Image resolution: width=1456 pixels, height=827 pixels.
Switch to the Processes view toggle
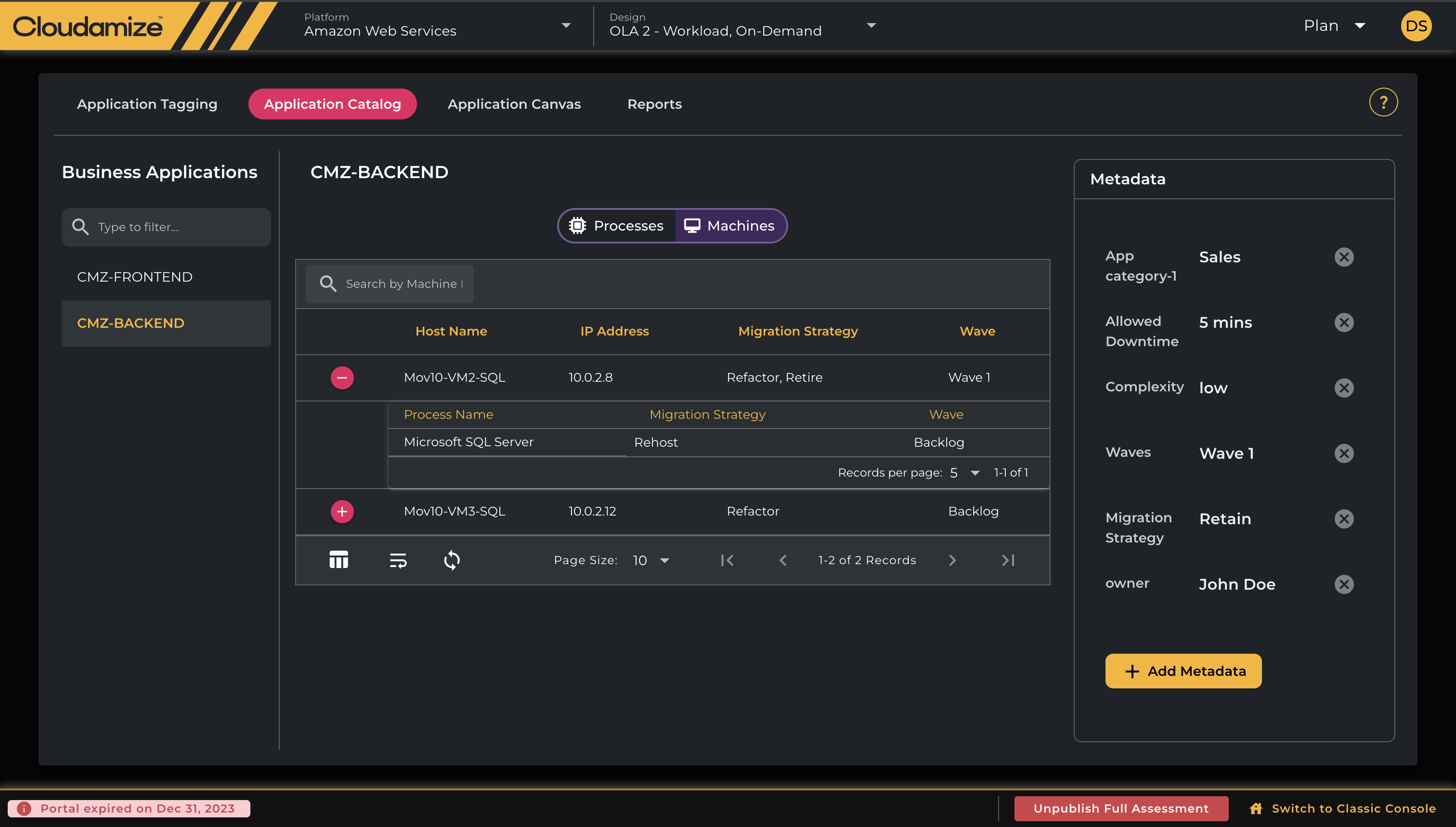pos(617,225)
